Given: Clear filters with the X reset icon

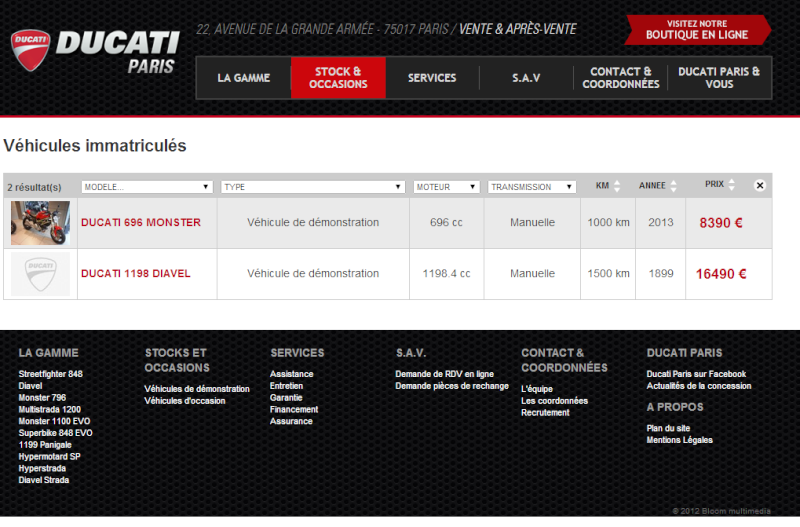Looking at the screenshot, I should 760,186.
